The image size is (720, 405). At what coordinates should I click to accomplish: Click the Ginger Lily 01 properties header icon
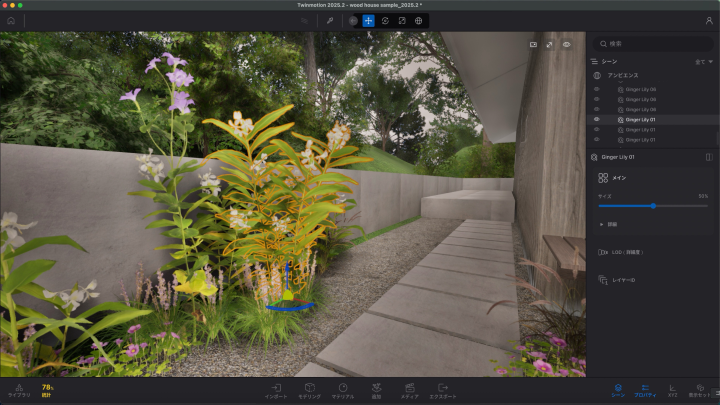pos(594,157)
